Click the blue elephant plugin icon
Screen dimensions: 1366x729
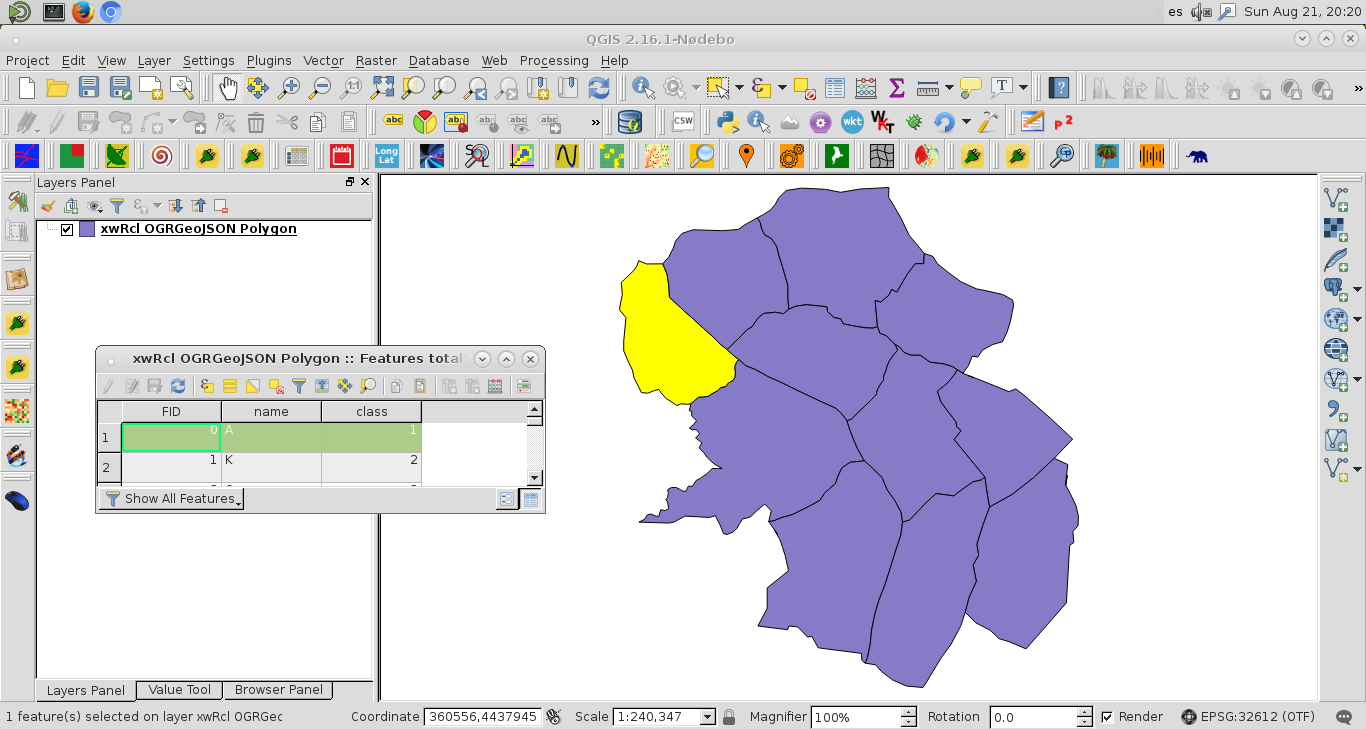pos(1197,156)
